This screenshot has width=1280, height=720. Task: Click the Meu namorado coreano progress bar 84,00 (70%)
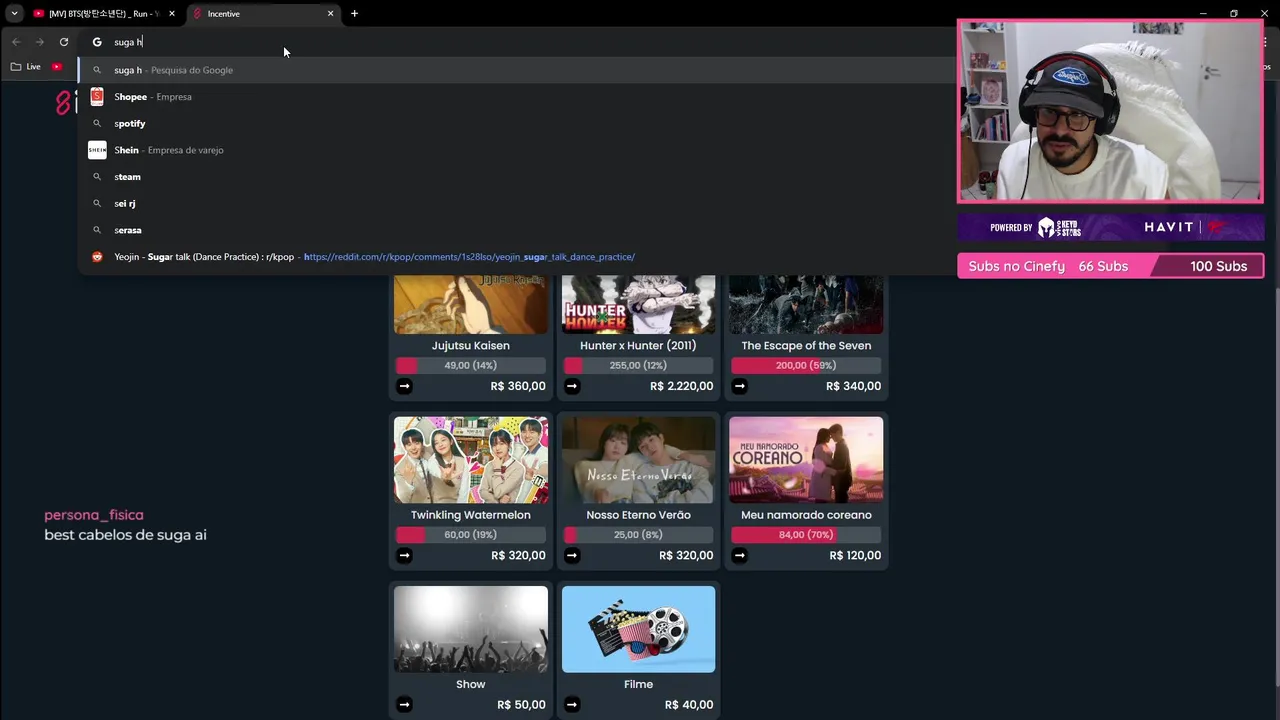pos(806,535)
